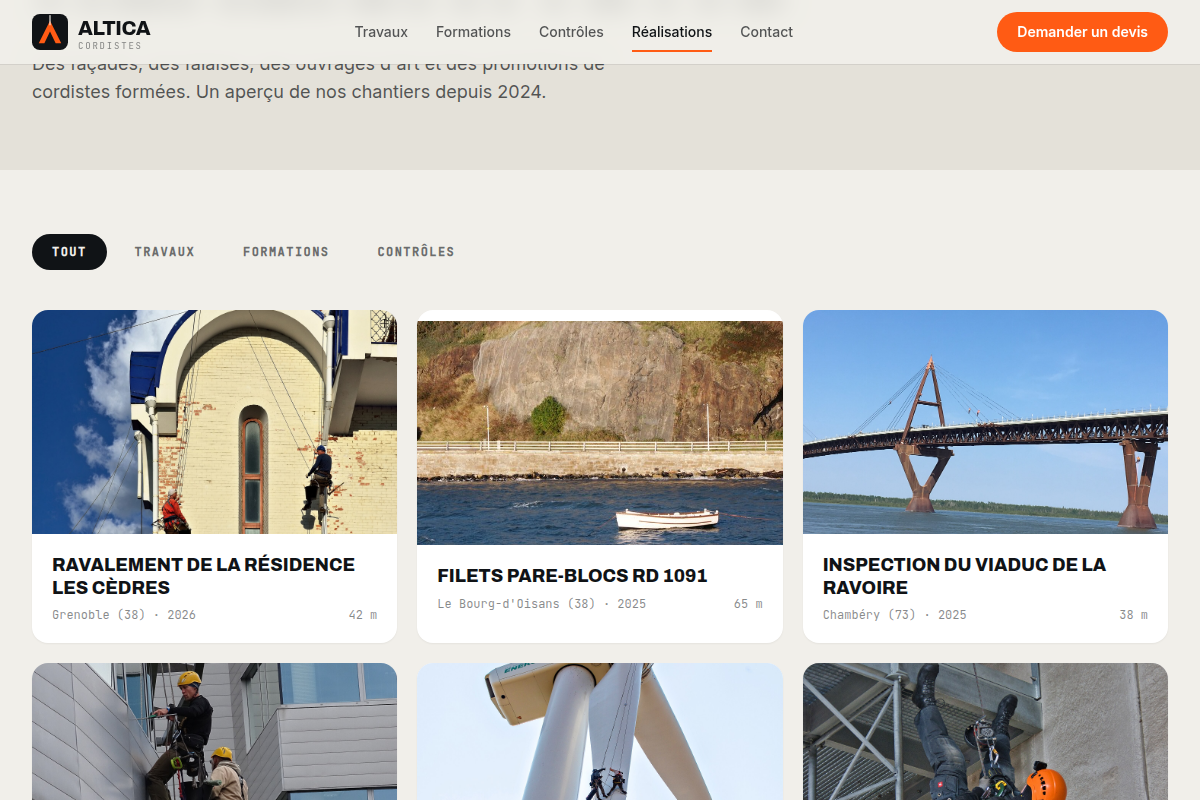Open the wind turbine blade photo
Screen dimensions: 1200x800
click(x=600, y=732)
